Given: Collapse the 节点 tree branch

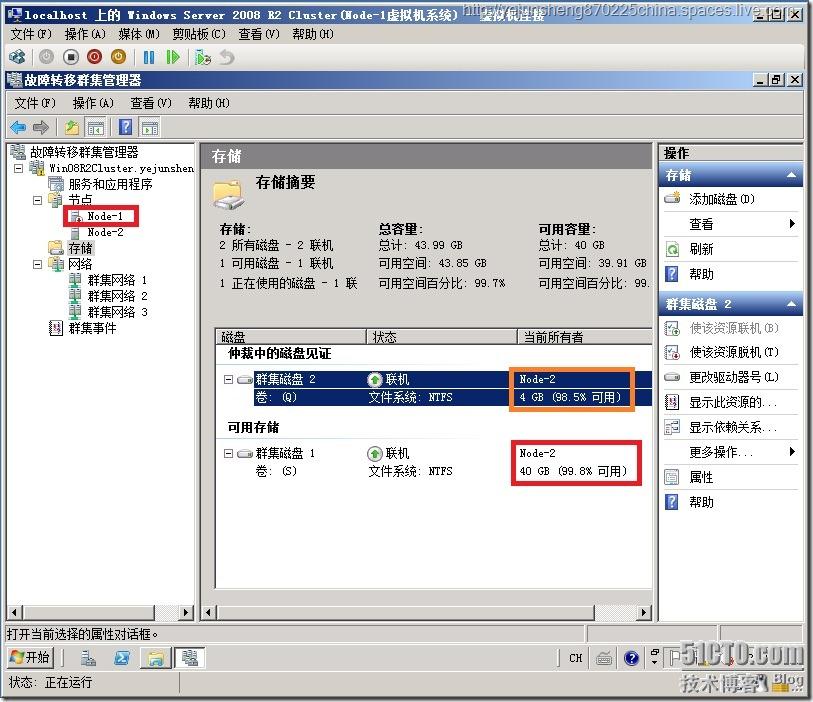Looking at the screenshot, I should (x=37, y=200).
